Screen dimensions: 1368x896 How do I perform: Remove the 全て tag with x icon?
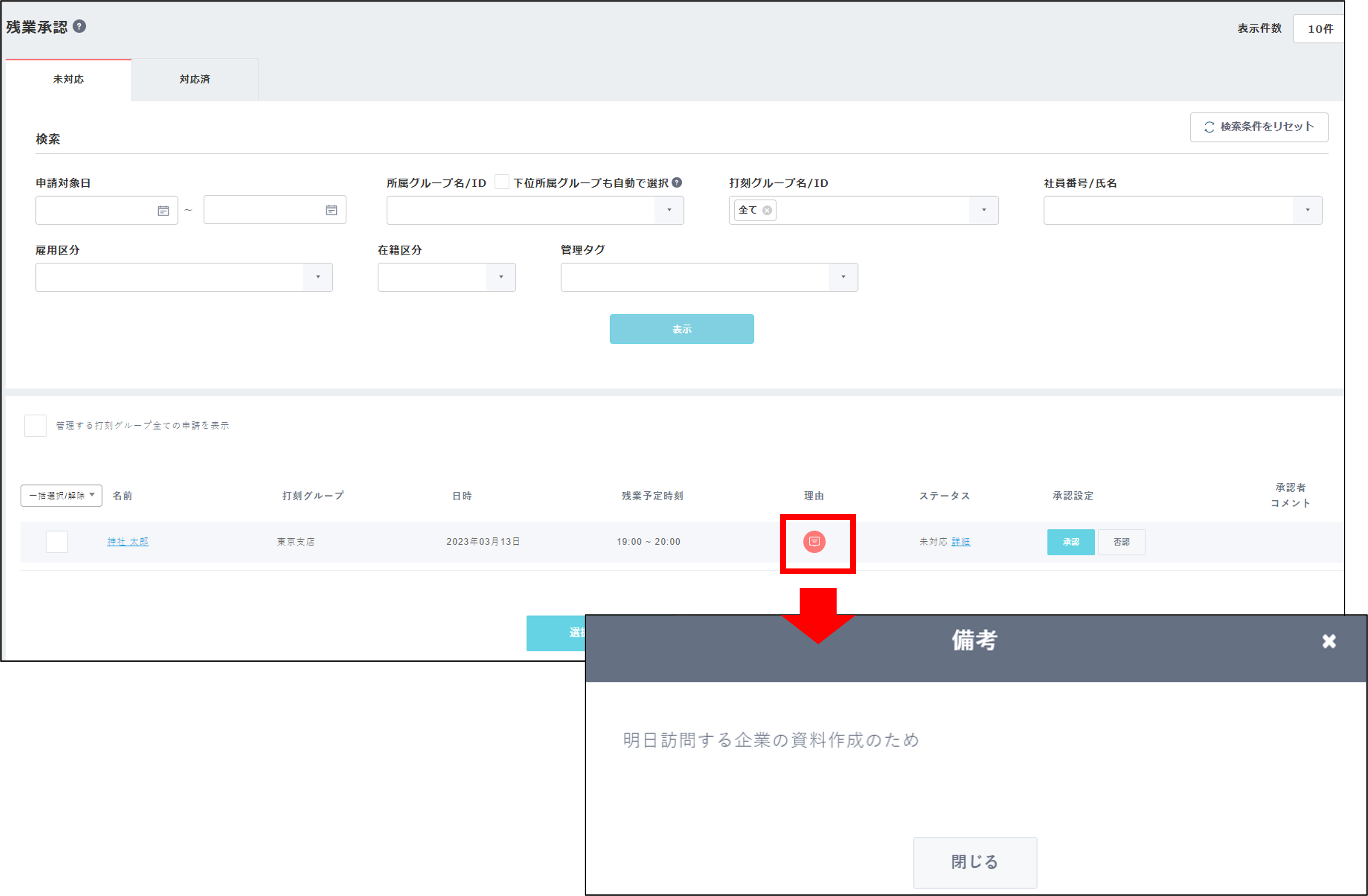pyautogui.click(x=767, y=210)
